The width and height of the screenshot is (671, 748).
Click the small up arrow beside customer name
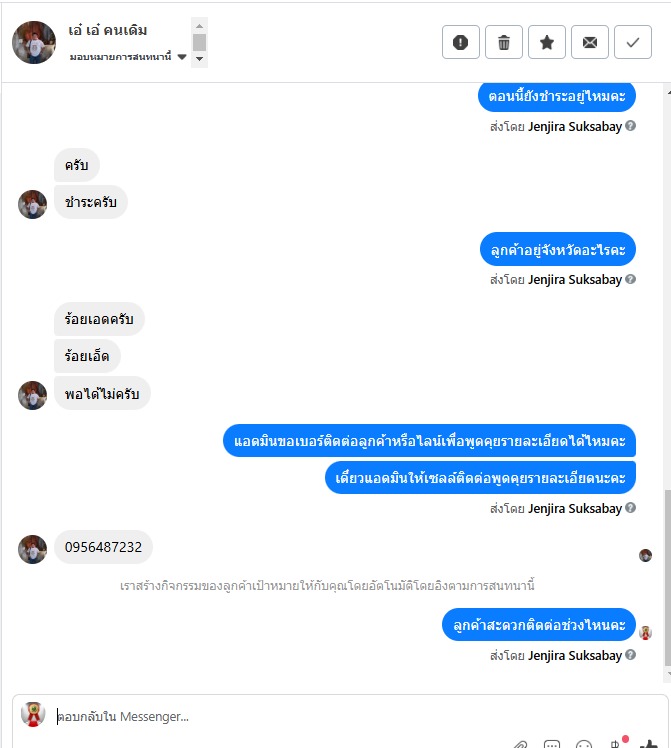click(x=199, y=26)
